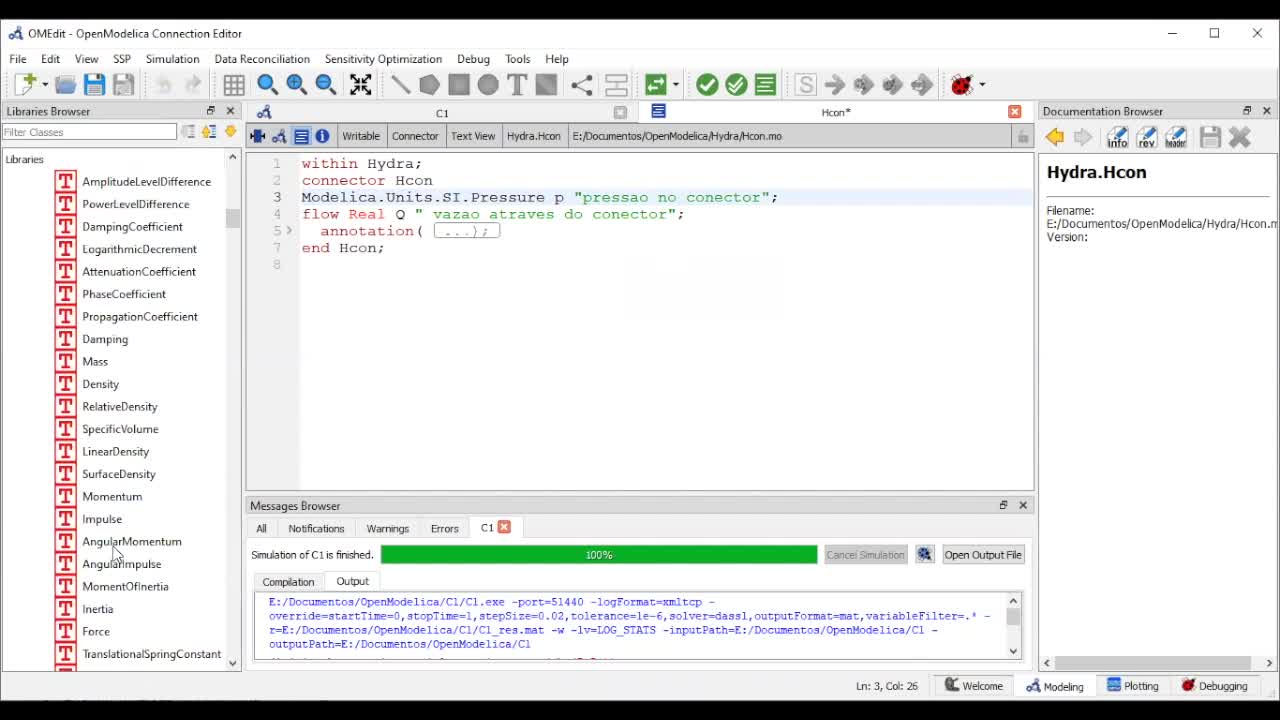The height and width of the screenshot is (720, 1280).
Task: Switch to Welcome perspective
Action: pos(974,686)
